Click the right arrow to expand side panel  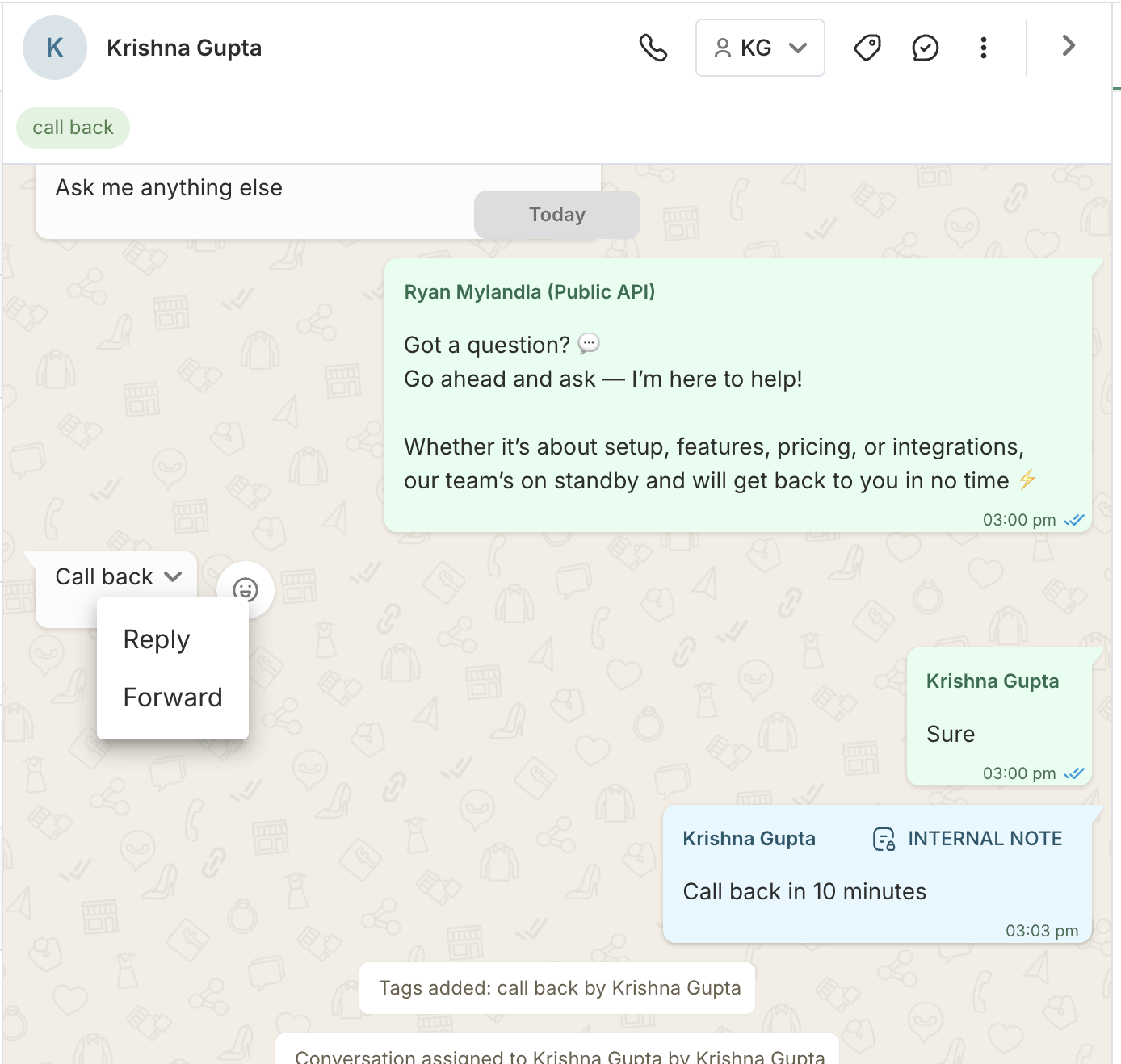(x=1069, y=46)
